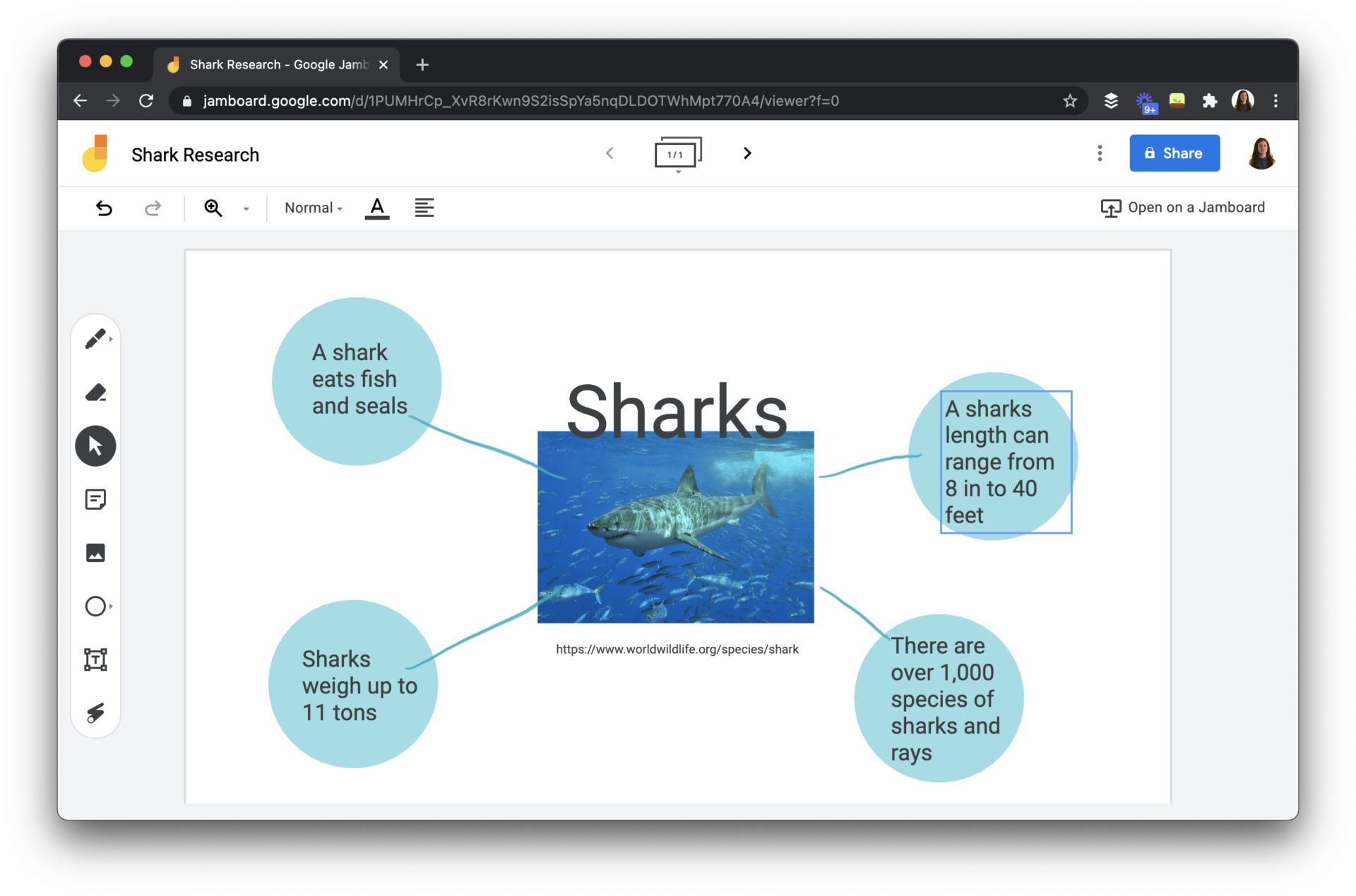Add a text box
Screen dimensions: 1356x896
click(x=95, y=659)
